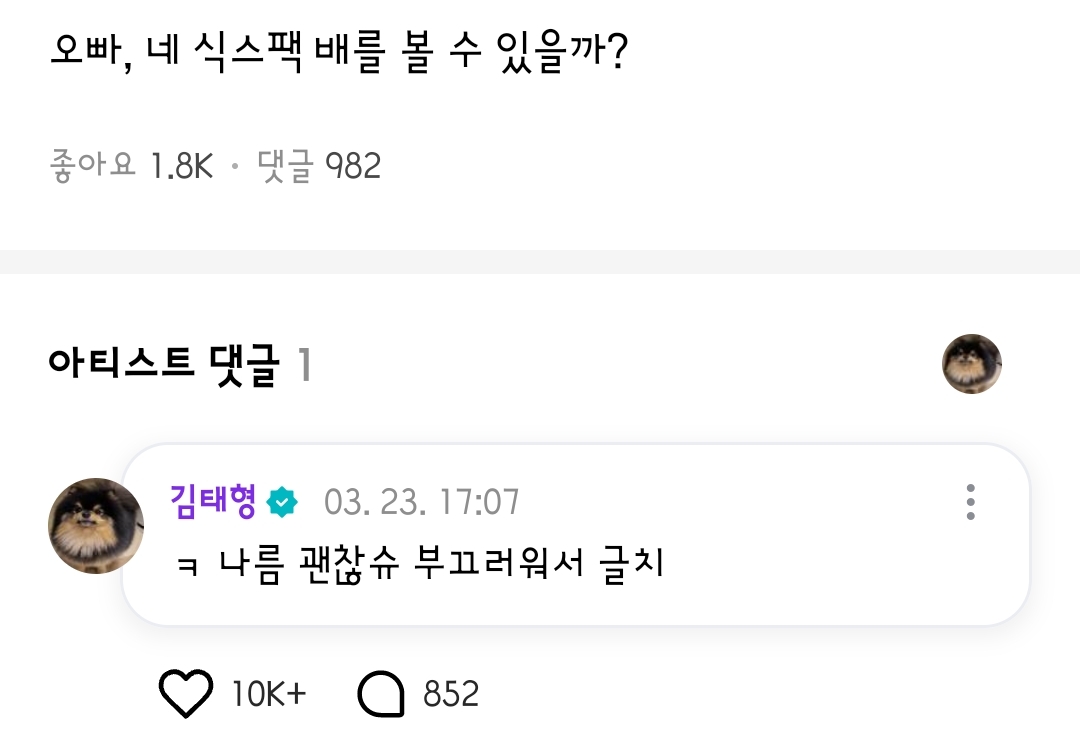This screenshot has width=1080, height=743.
Task: Click the artist comment count 1
Action: coord(304,367)
